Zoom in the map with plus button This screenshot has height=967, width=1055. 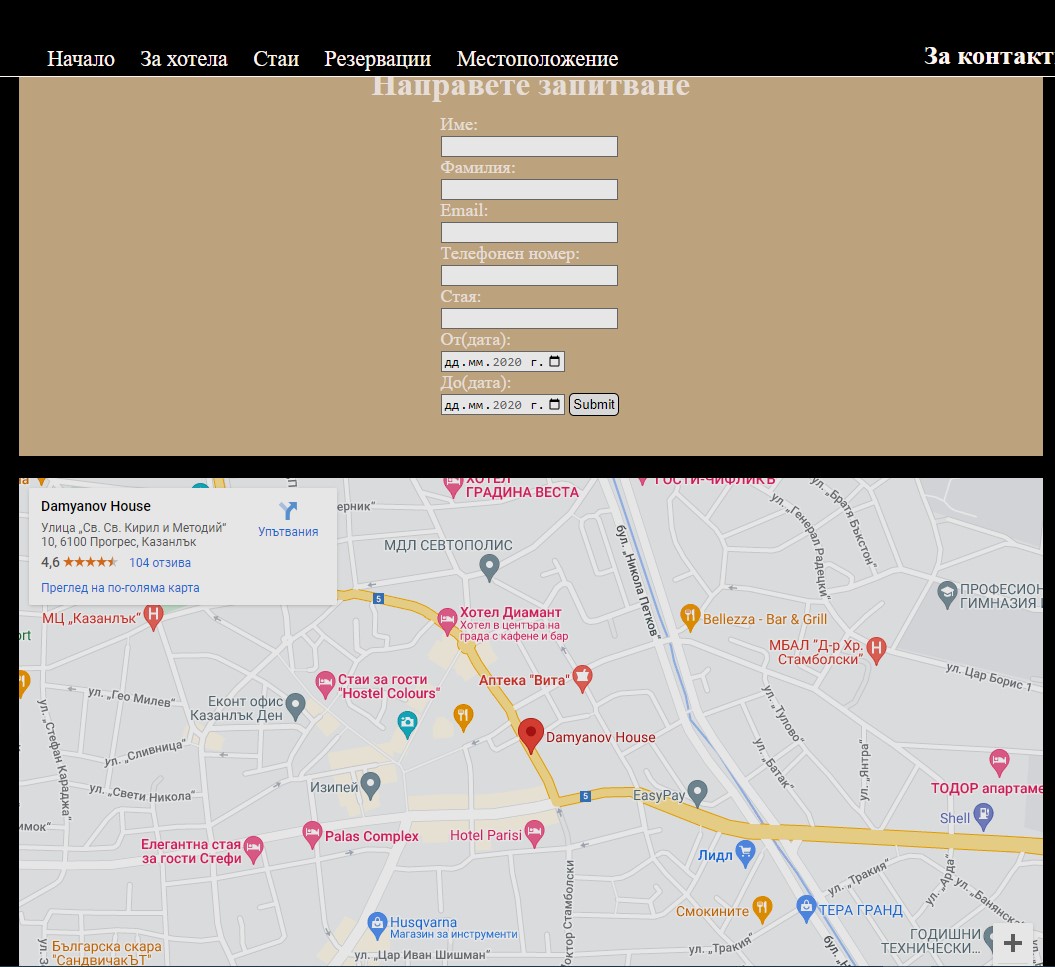1012,943
